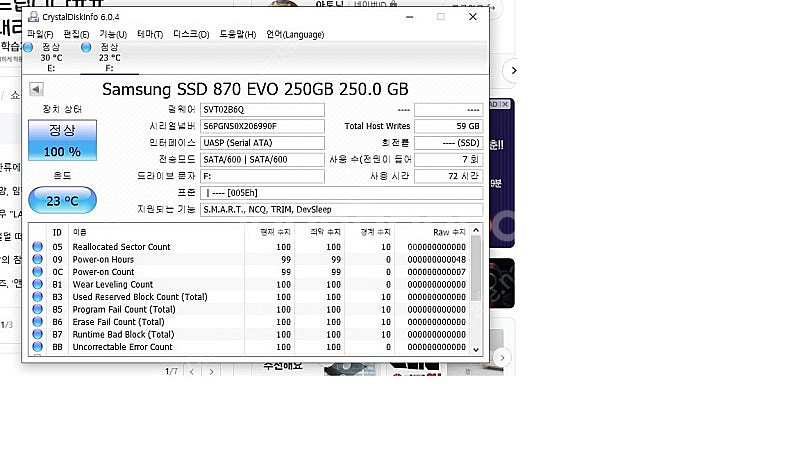Select Program Fail Count (Total) text
800x450 pixels.
(x=124, y=309)
